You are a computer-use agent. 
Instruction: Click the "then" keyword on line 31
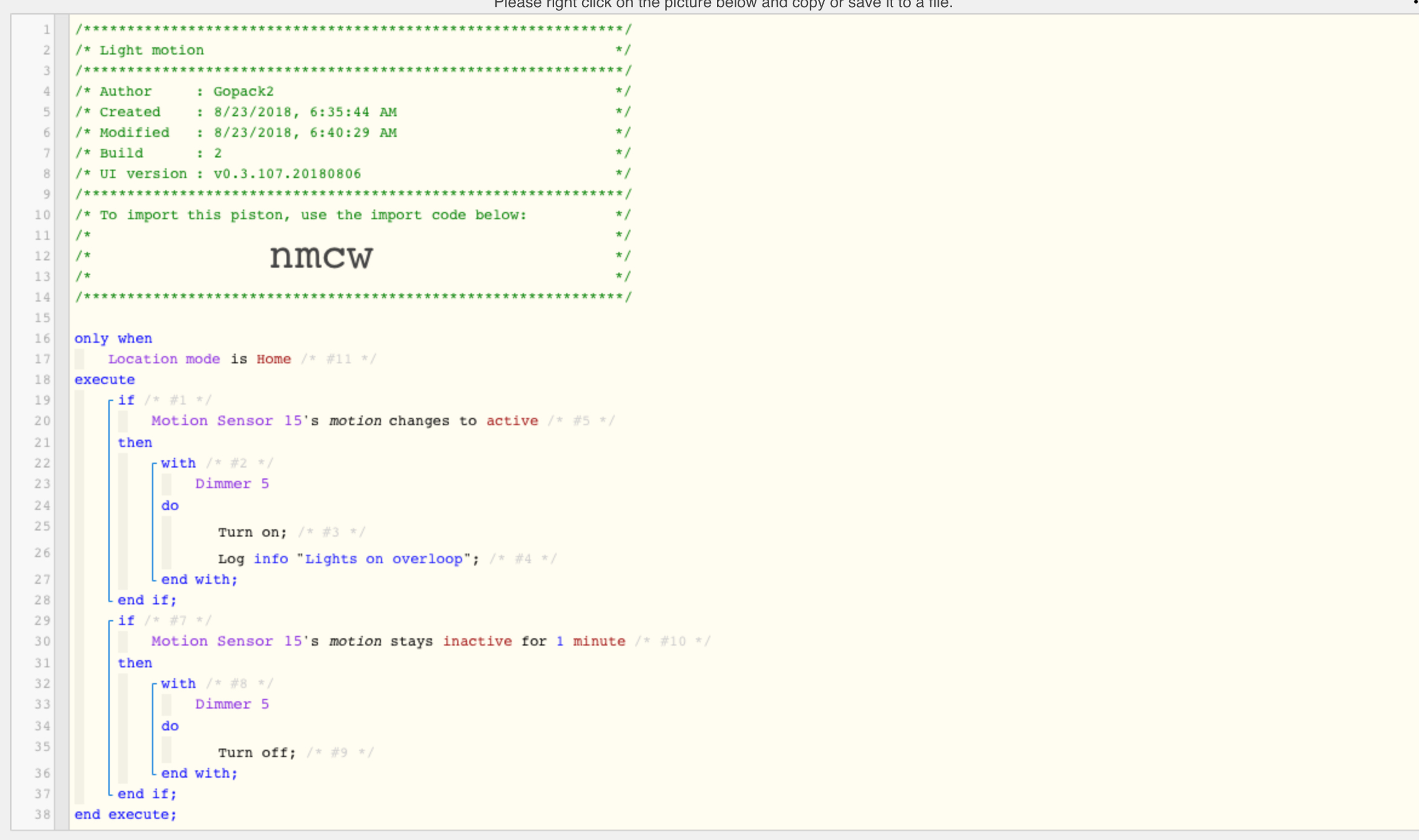(x=135, y=663)
